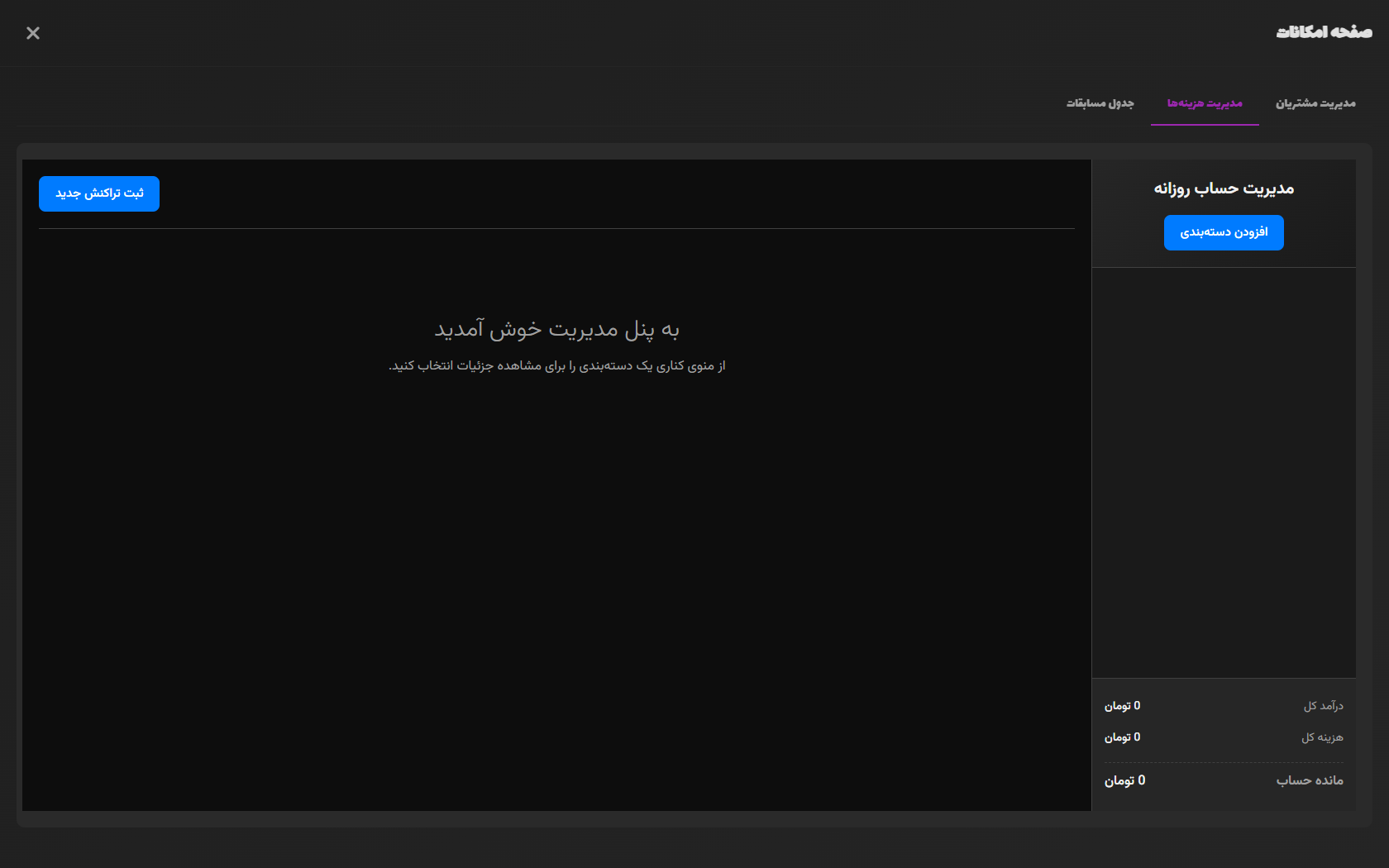
Task: Click the مانده حساب label
Action: pos(1310,780)
